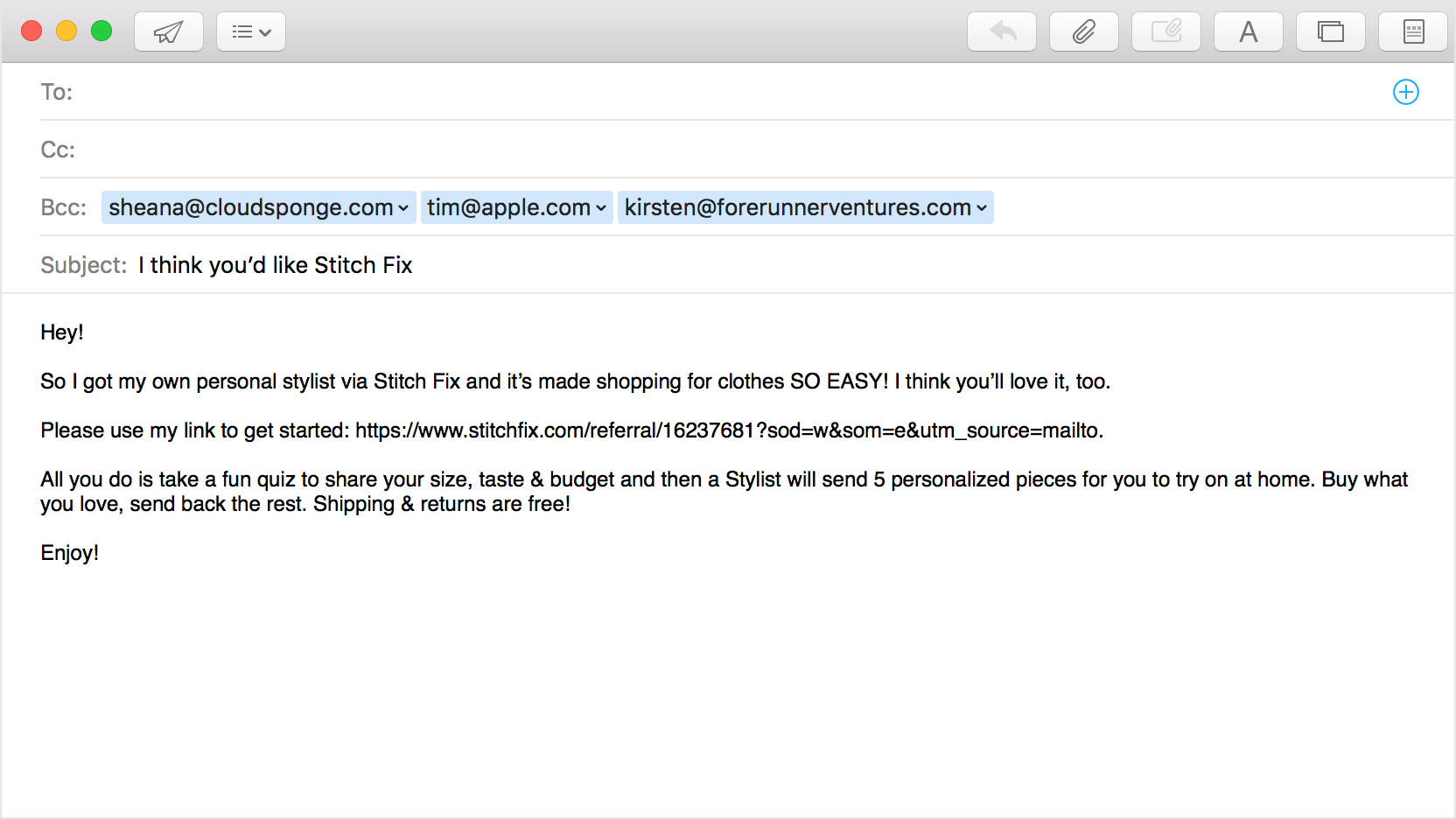1456x819 pixels.
Task: Click the reply arrow toolbar icon
Action: coord(1002,31)
